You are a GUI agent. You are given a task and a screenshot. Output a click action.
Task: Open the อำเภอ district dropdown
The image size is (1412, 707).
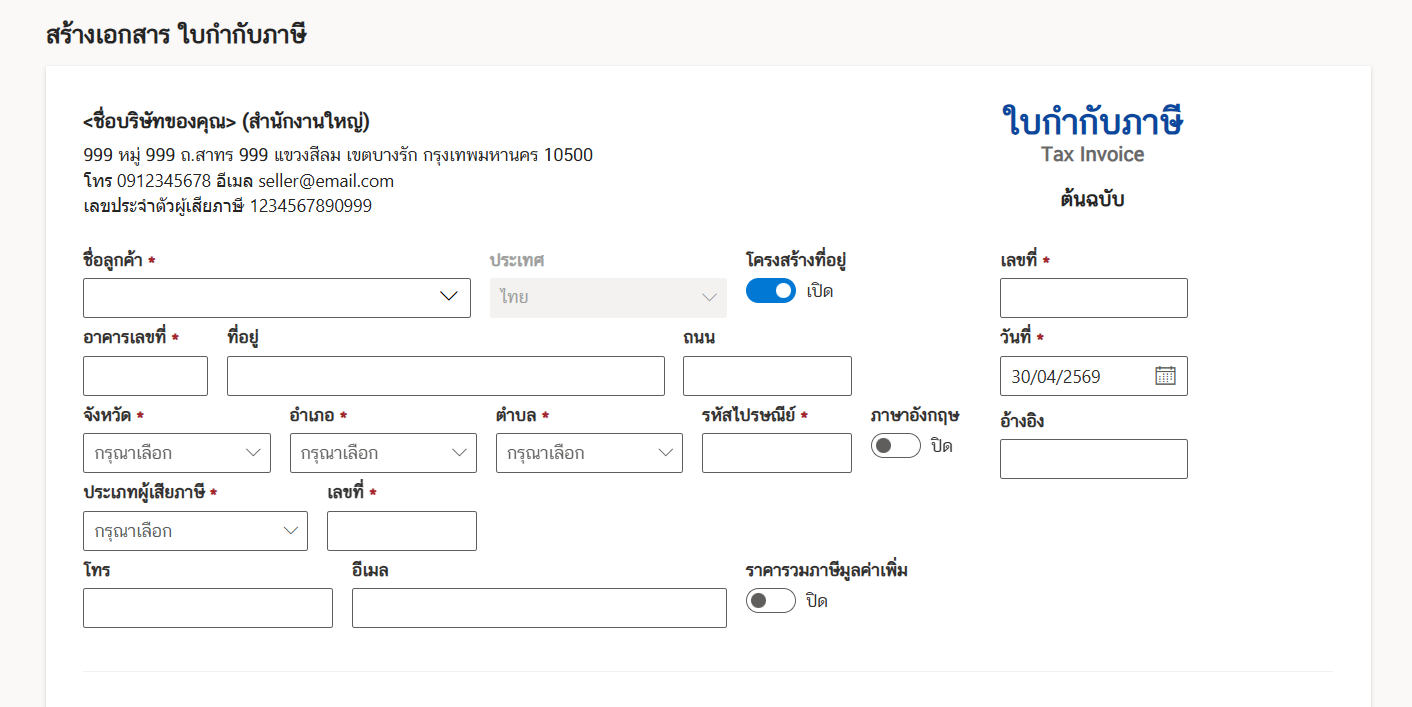[383, 453]
